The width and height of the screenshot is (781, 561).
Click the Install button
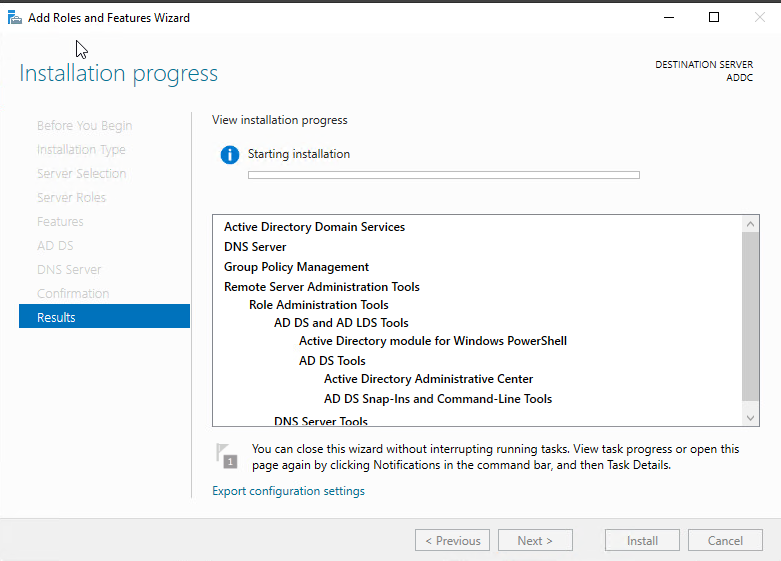click(642, 541)
